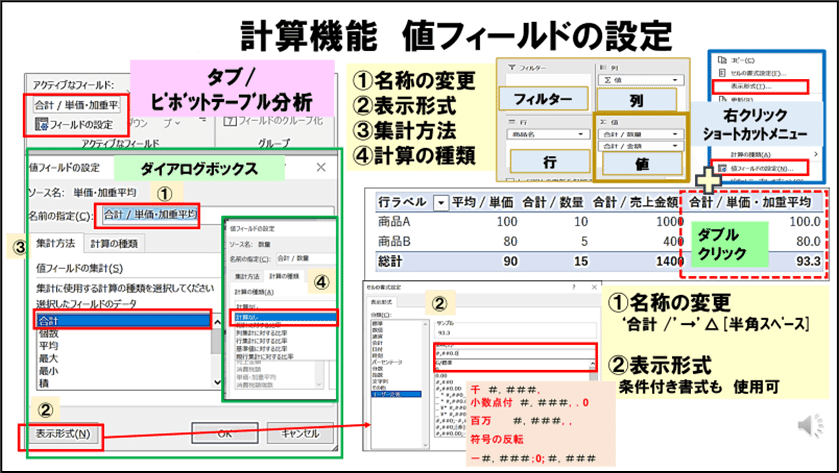Screen dimensions: 839x473
Task: Select 基準値に対する比率 in 計算の種類 list
Action: [262, 348]
